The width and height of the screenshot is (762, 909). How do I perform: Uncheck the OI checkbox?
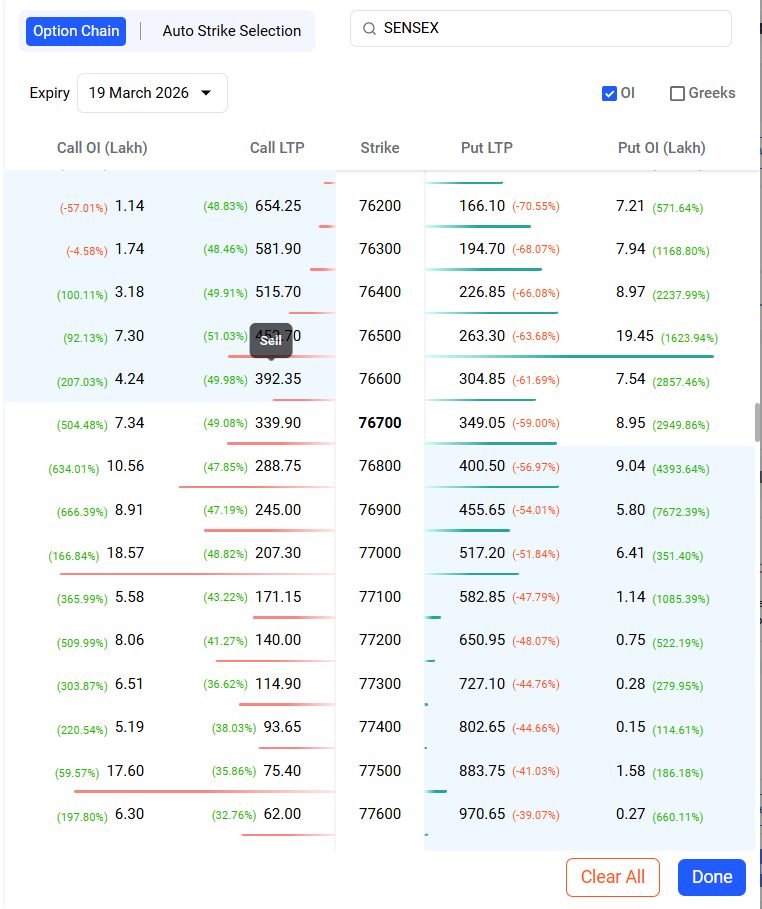609,94
